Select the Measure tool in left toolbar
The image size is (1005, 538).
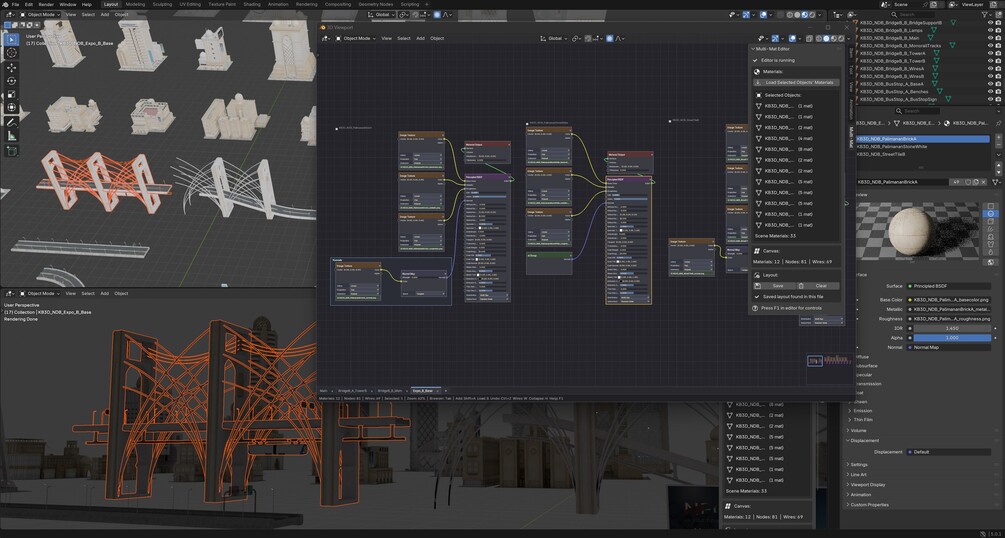point(11,135)
